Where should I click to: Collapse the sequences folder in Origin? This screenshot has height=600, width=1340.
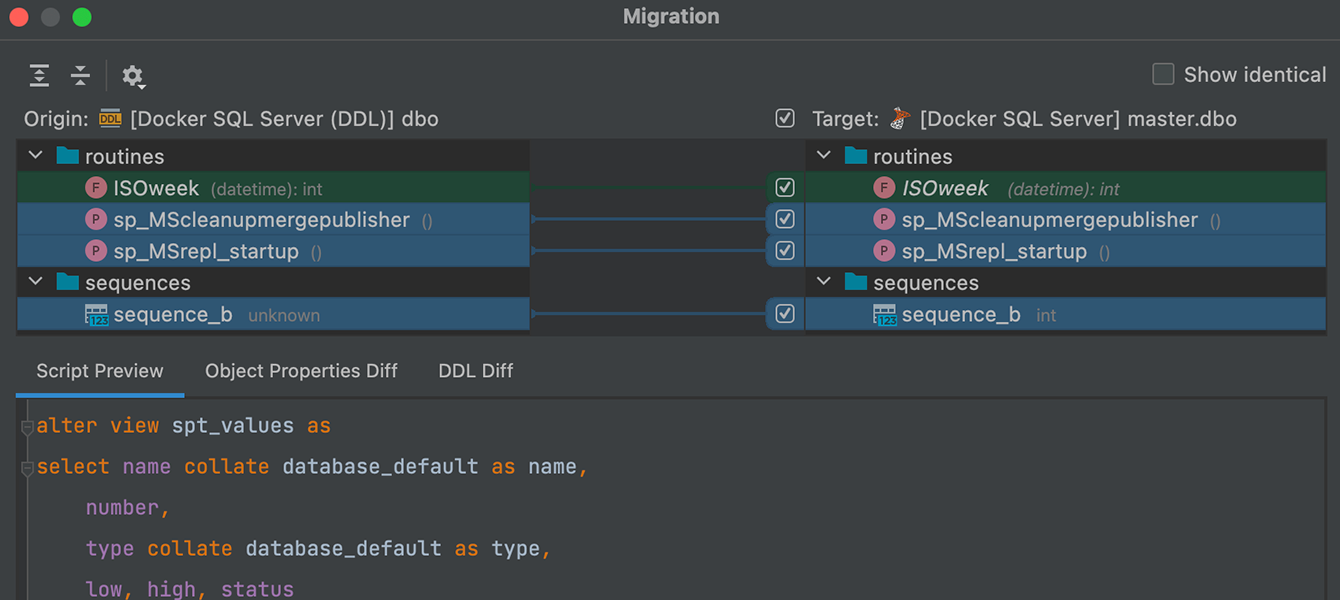click(36, 283)
